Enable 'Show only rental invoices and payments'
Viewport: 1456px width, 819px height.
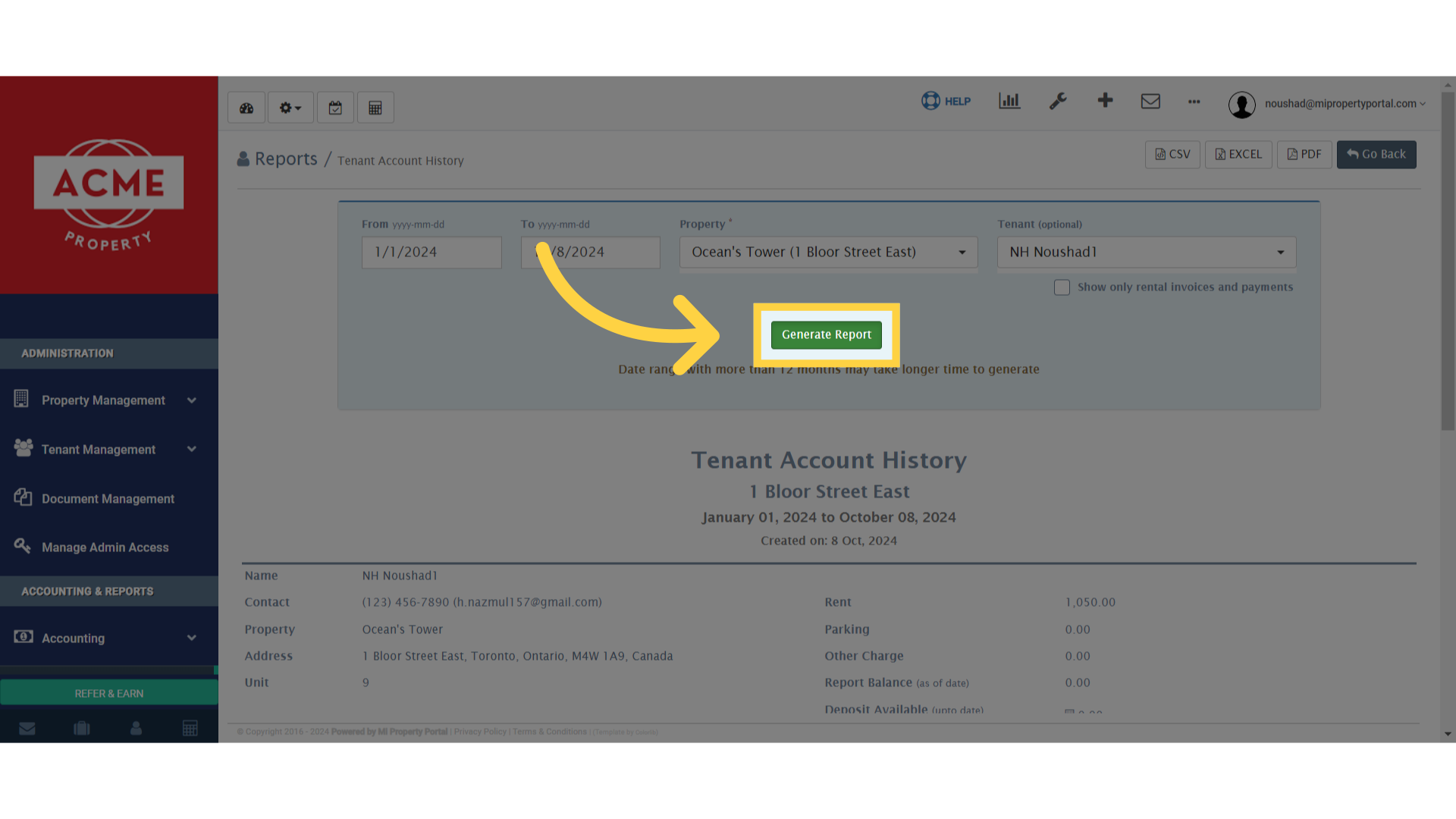pyautogui.click(x=1062, y=287)
